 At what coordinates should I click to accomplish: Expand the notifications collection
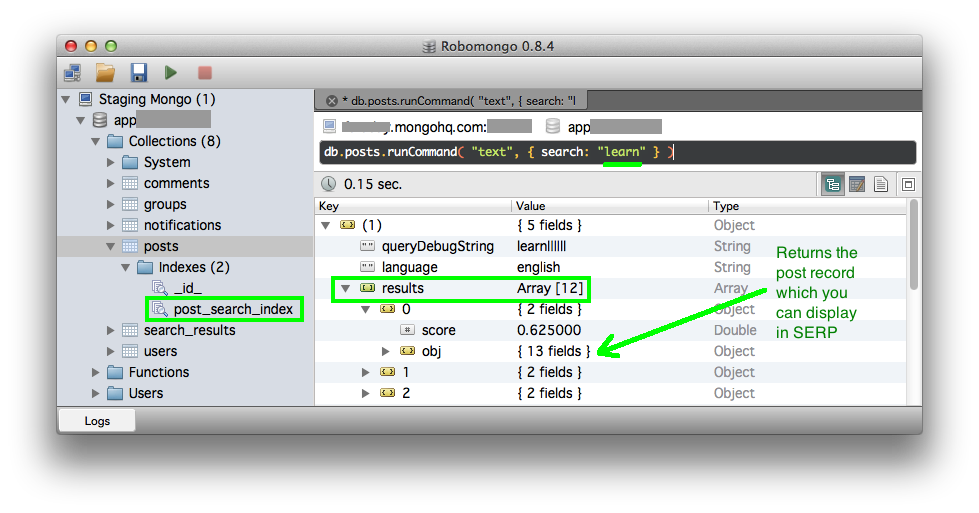pyautogui.click(x=111, y=225)
